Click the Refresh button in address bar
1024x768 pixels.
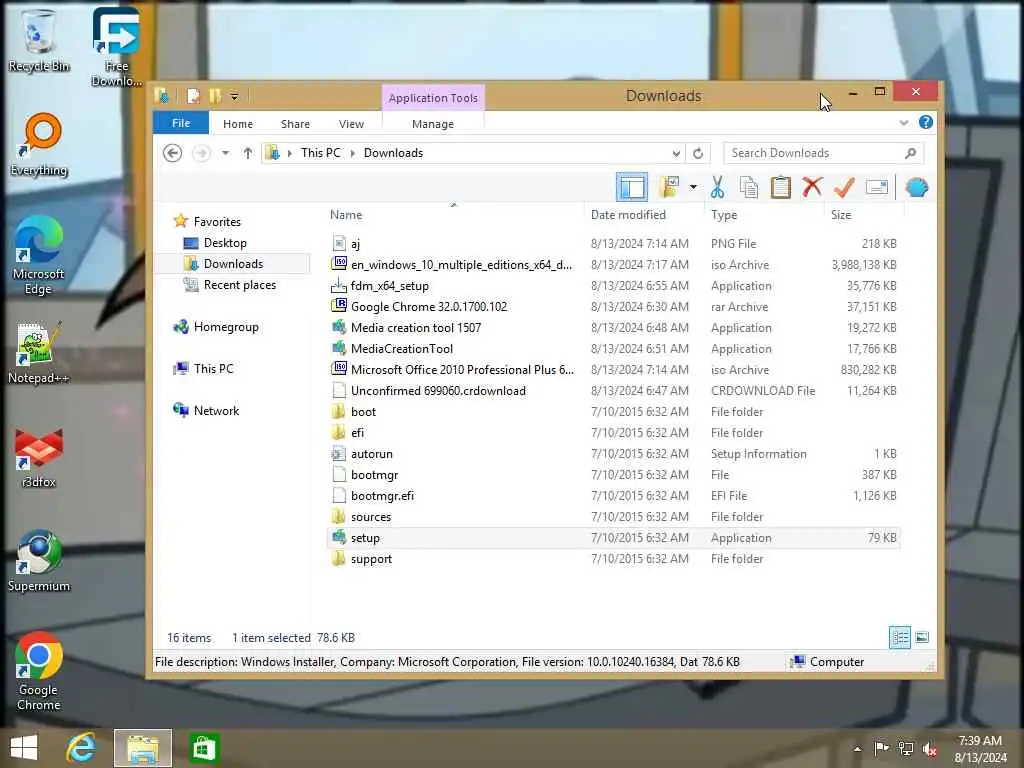(x=697, y=153)
